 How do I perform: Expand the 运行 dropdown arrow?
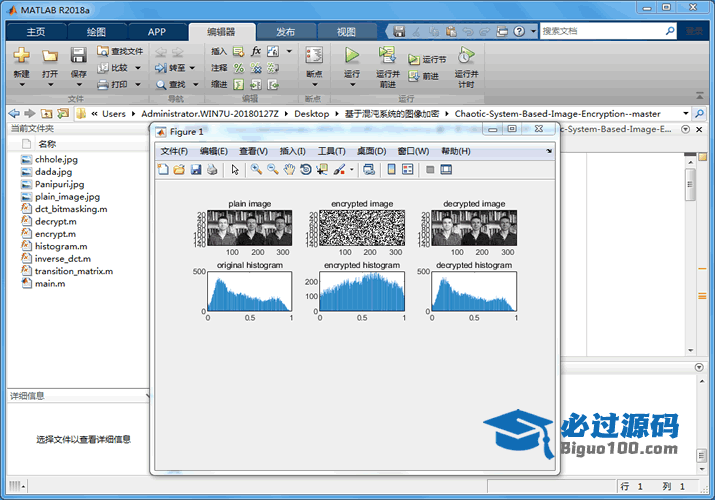coord(352,84)
